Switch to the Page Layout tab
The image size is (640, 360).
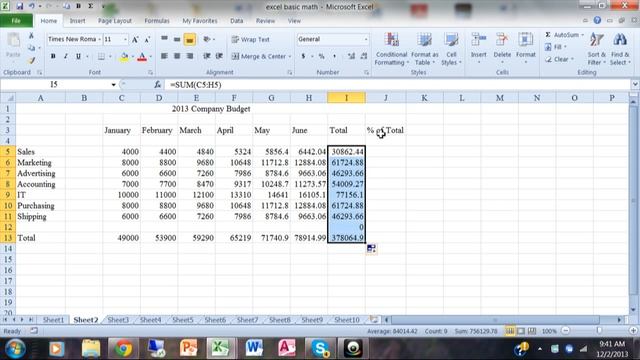tap(115, 20)
